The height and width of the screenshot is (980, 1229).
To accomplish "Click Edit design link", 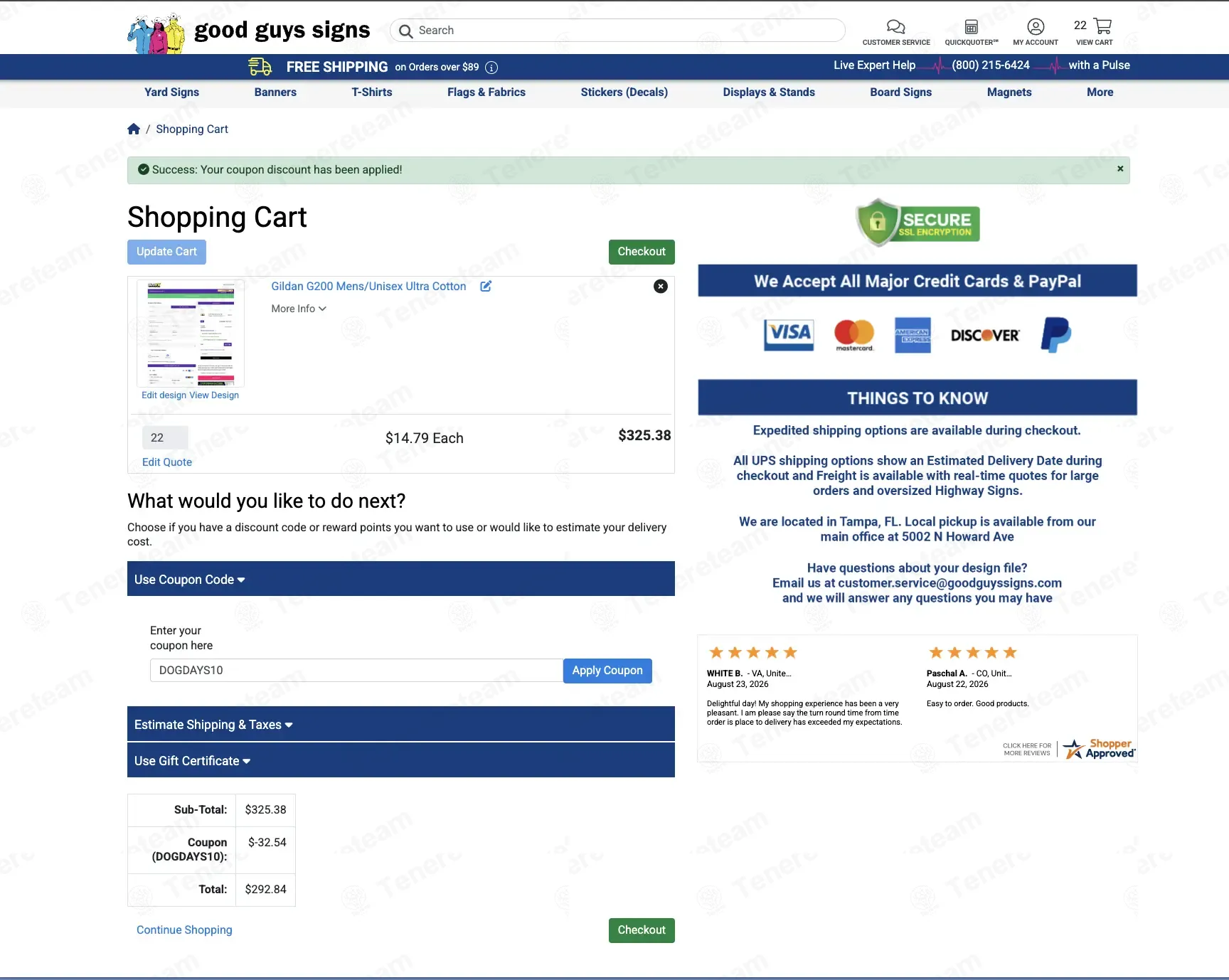I will point(164,395).
